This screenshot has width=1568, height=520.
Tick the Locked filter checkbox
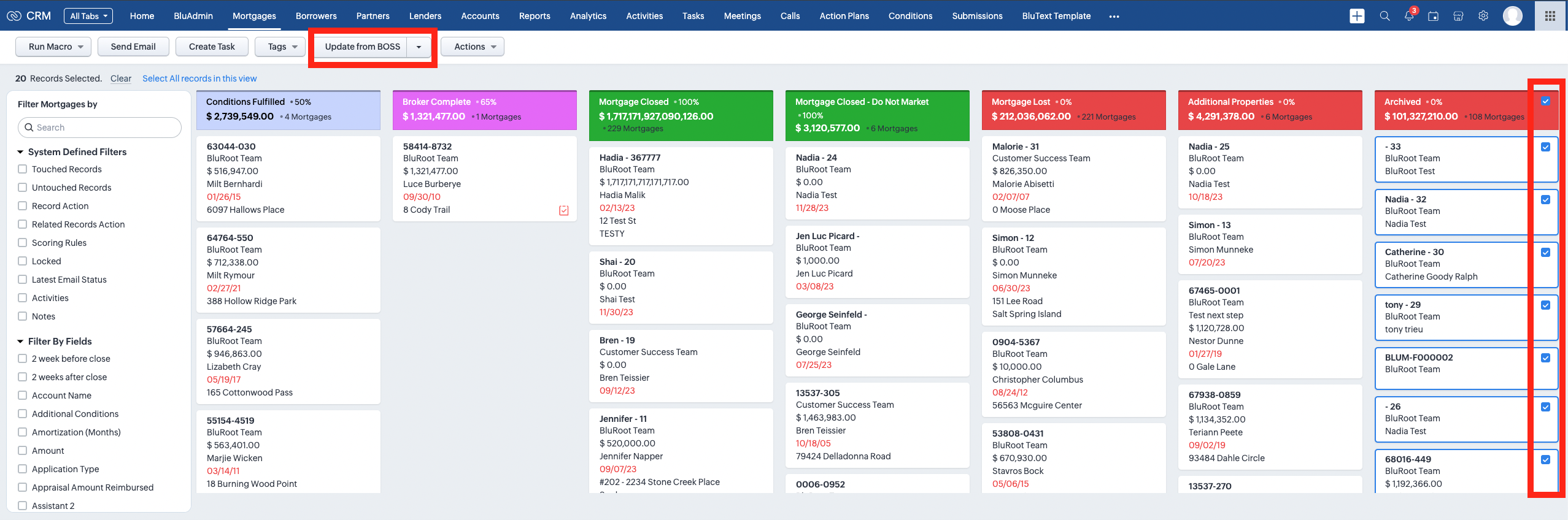coord(23,261)
